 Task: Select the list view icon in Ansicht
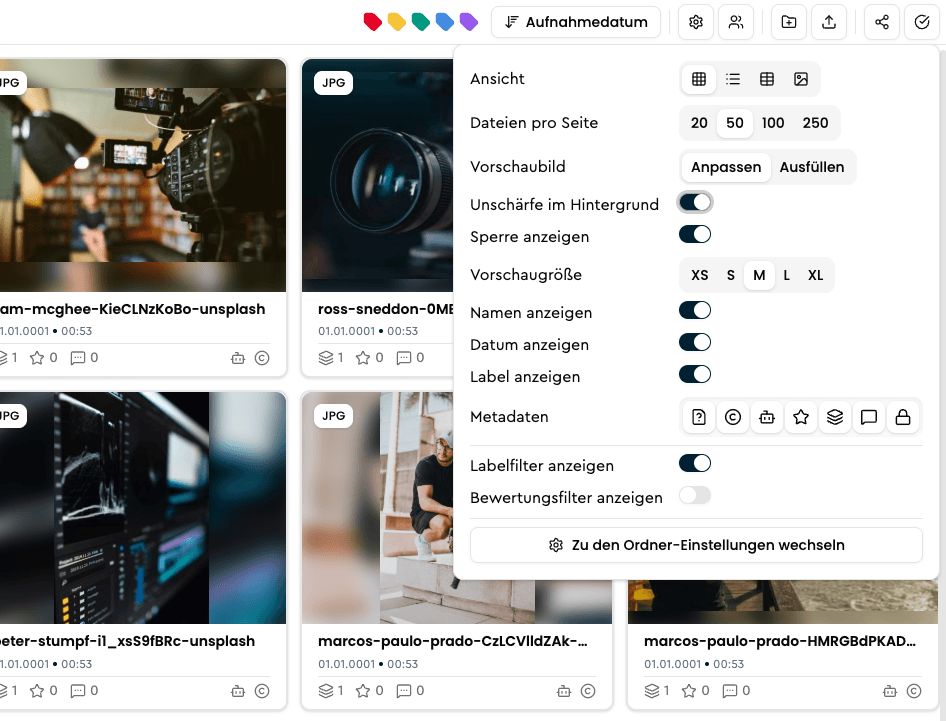tap(732, 79)
